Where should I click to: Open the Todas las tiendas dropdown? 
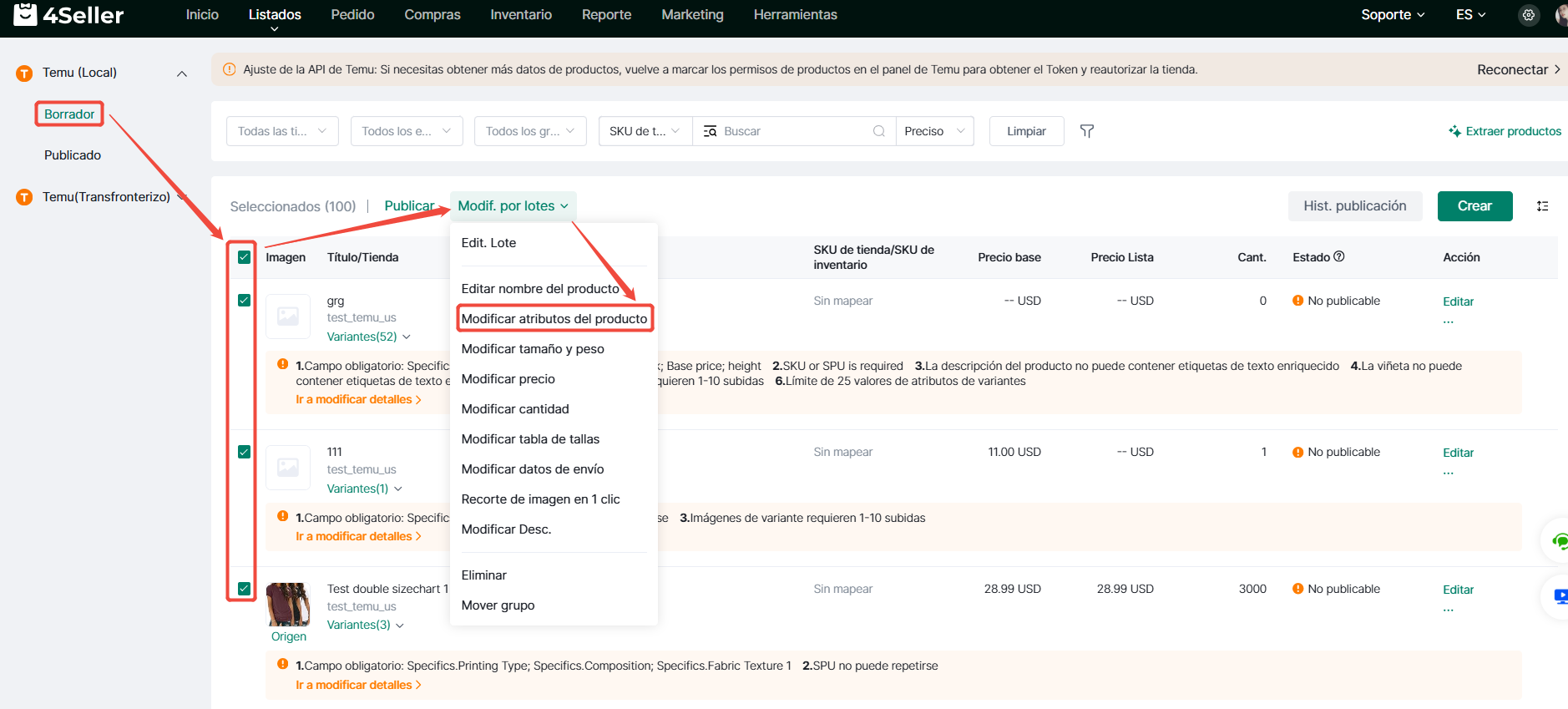[282, 131]
